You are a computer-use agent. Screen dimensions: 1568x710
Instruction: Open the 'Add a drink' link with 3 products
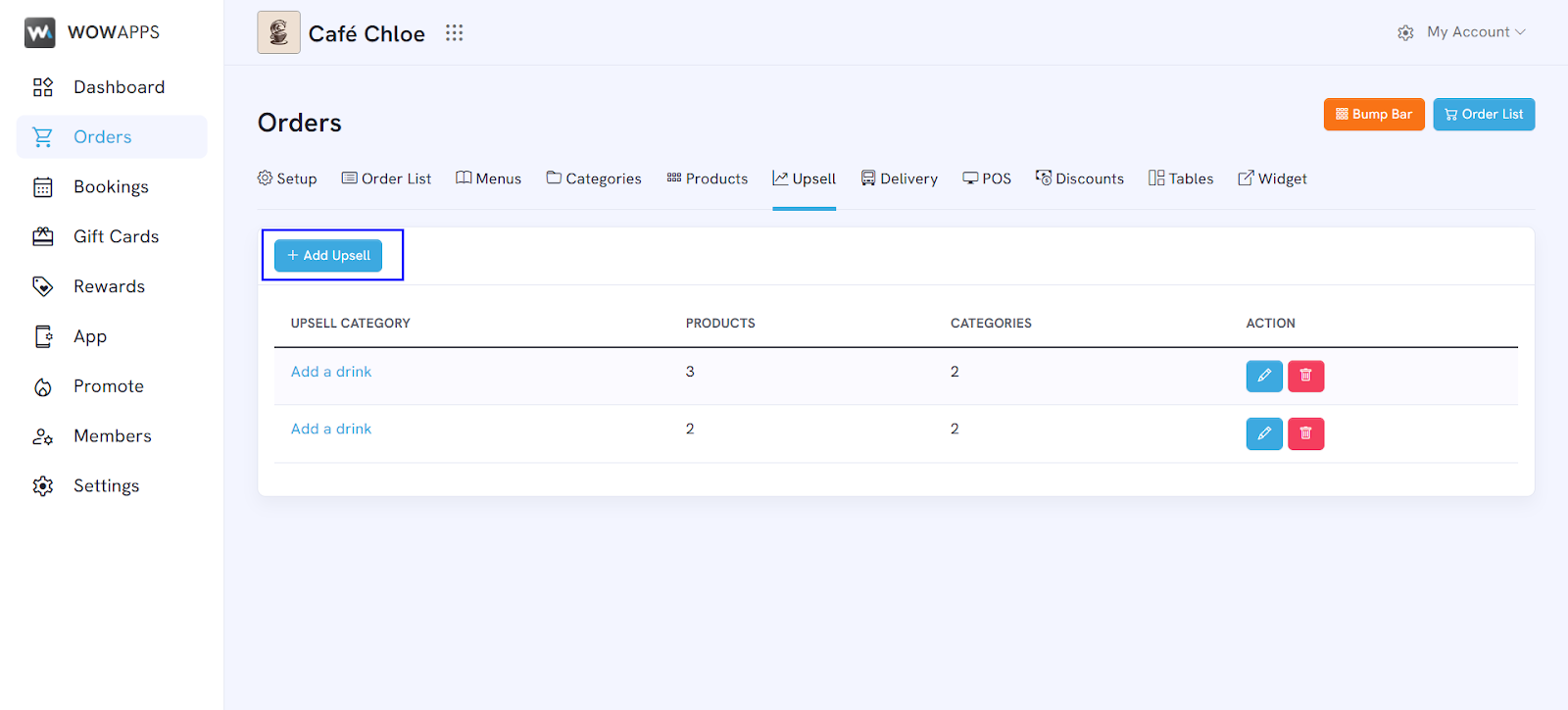click(331, 372)
